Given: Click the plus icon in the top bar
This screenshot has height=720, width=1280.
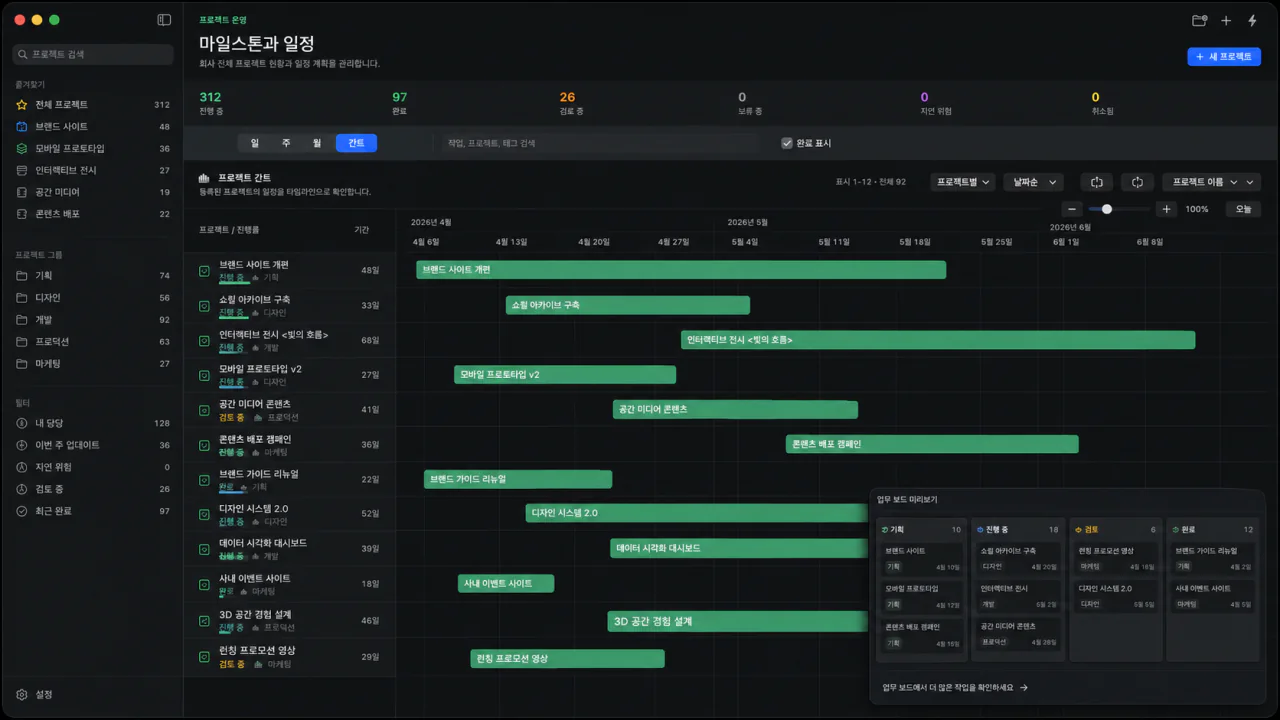Looking at the screenshot, I should click(1226, 20).
